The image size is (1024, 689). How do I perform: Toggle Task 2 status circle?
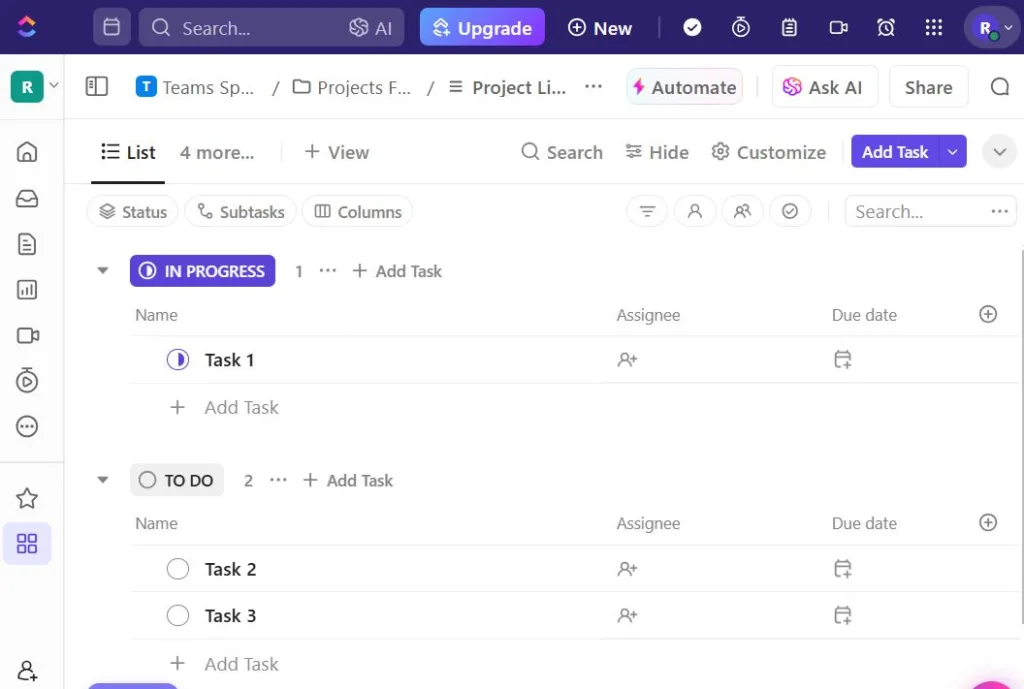point(178,569)
